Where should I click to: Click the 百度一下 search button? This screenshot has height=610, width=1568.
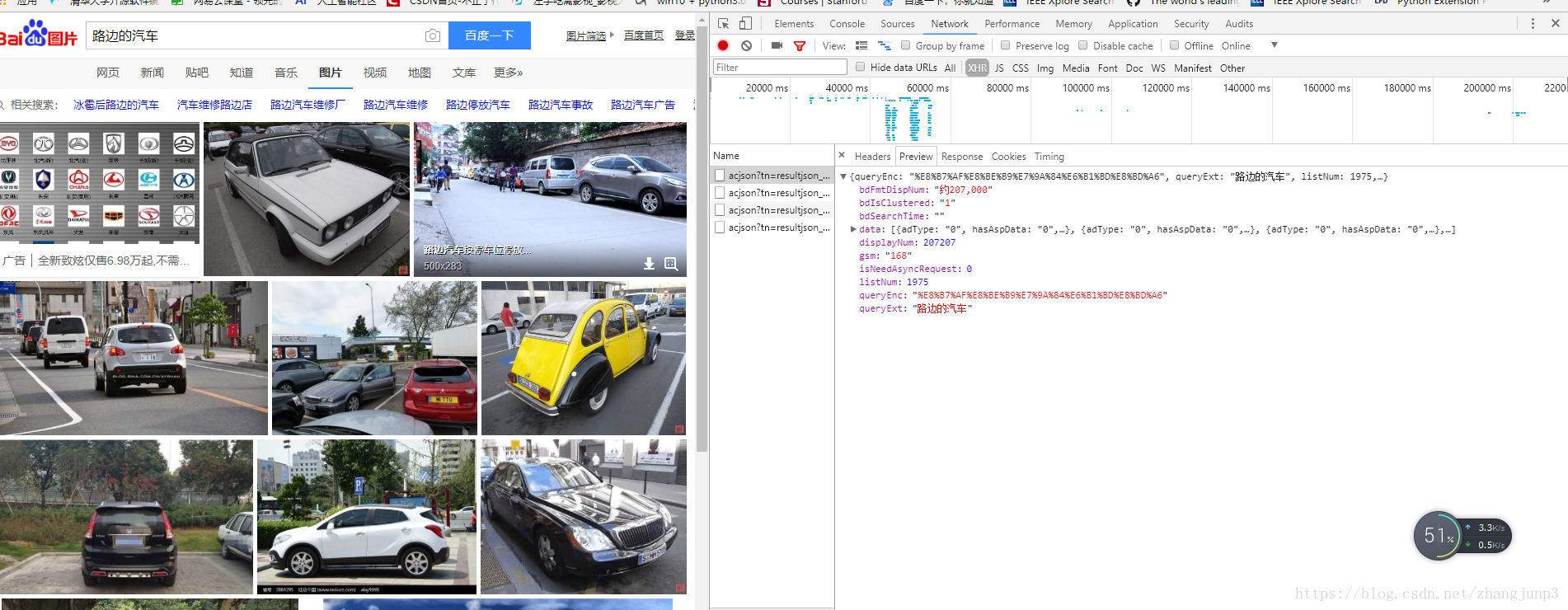490,35
